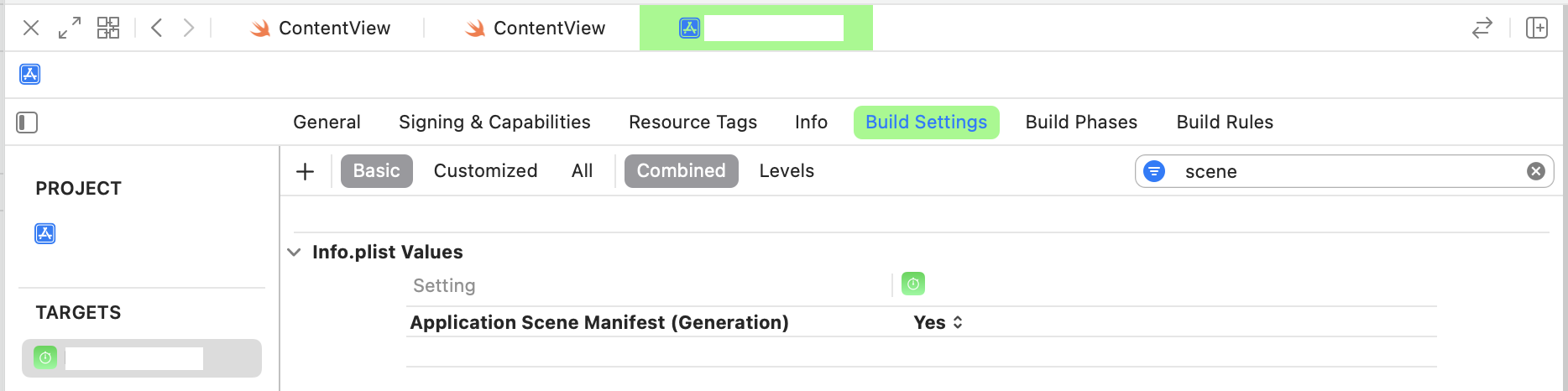Hide the project and targets sidebar
The image size is (1568, 391).
tap(27, 123)
